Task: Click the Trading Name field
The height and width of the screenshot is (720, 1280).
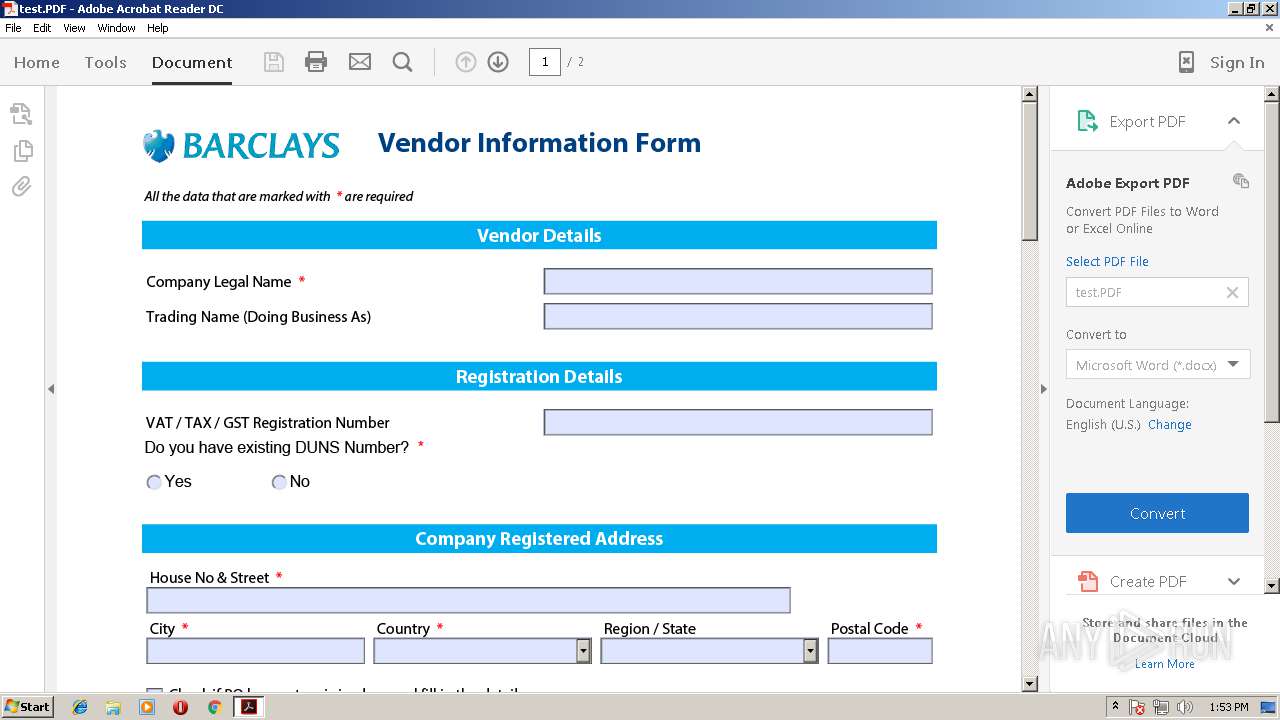Action: coord(738,316)
